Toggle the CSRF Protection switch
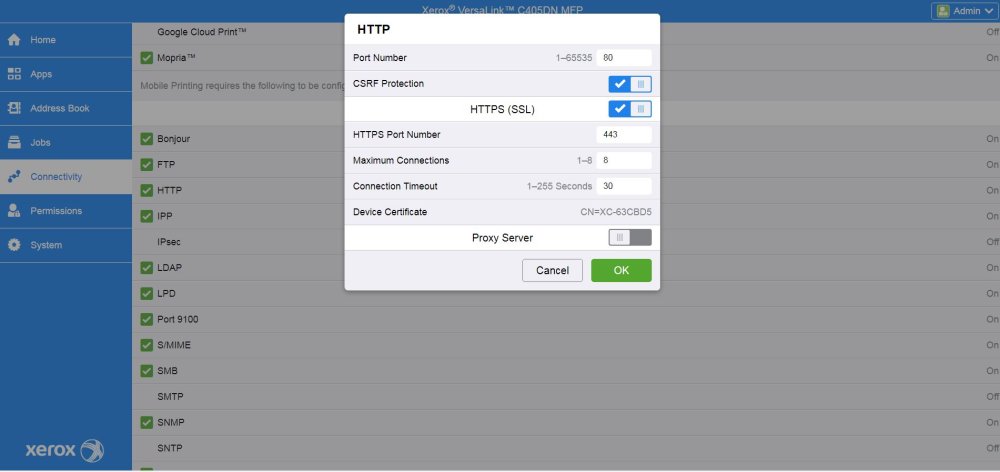Screen dimensions: 1000x472 629,84
